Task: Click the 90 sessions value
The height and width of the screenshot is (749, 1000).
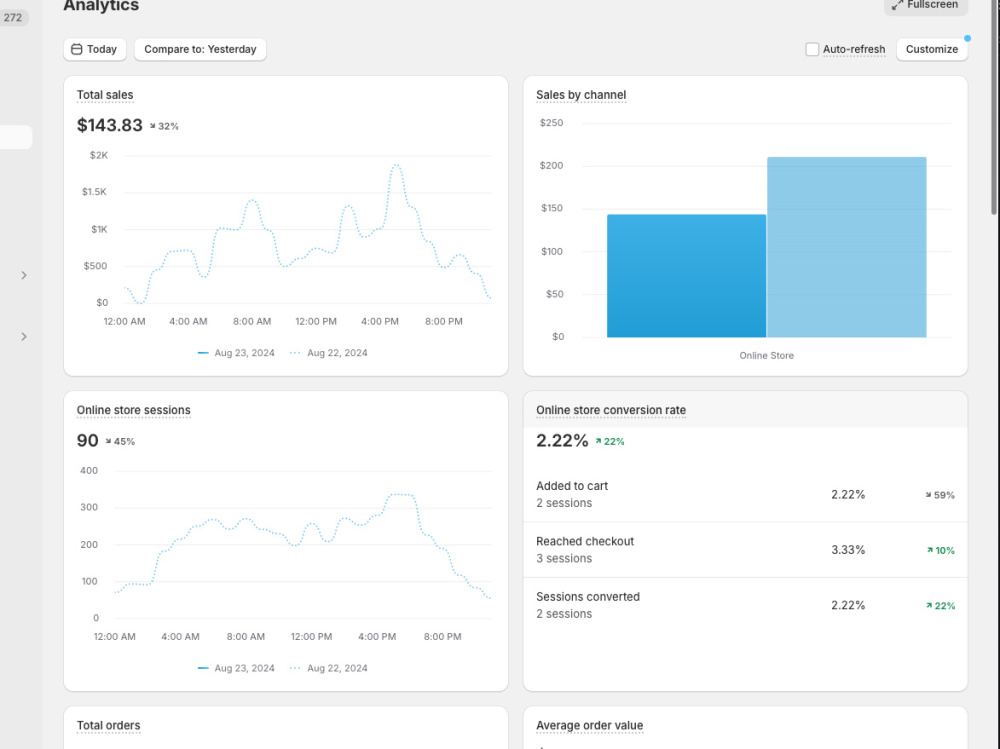Action: 87,440
